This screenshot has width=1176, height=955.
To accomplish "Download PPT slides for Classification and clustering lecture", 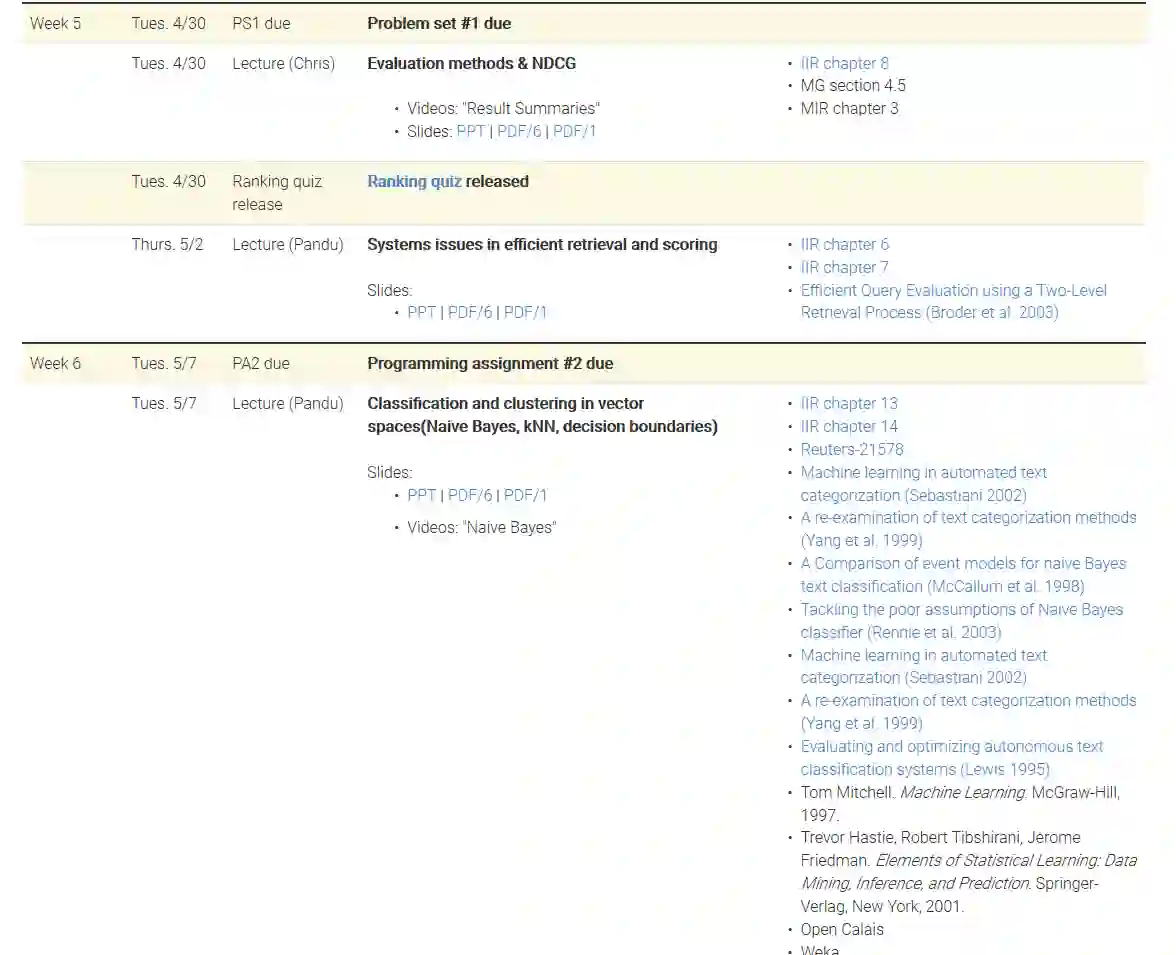I will pyautogui.click(x=421, y=496).
